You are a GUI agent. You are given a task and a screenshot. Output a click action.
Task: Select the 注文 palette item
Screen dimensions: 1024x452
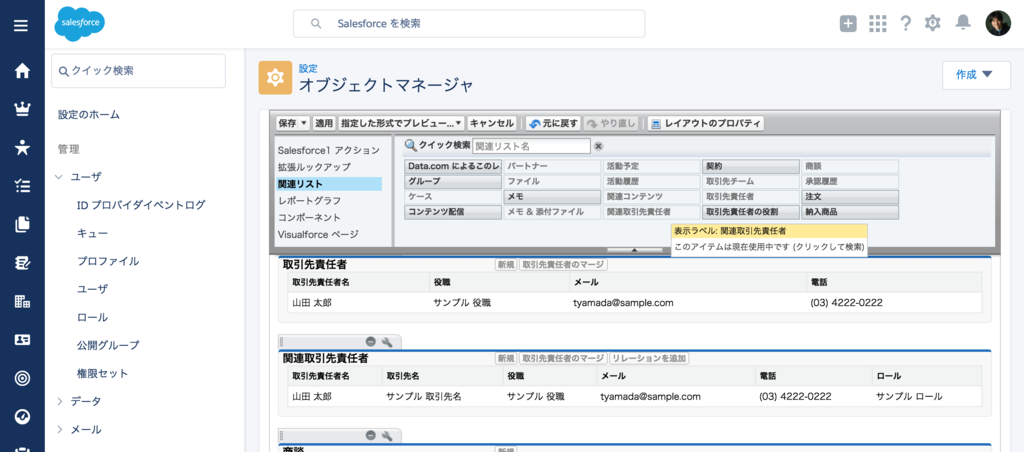(850, 197)
